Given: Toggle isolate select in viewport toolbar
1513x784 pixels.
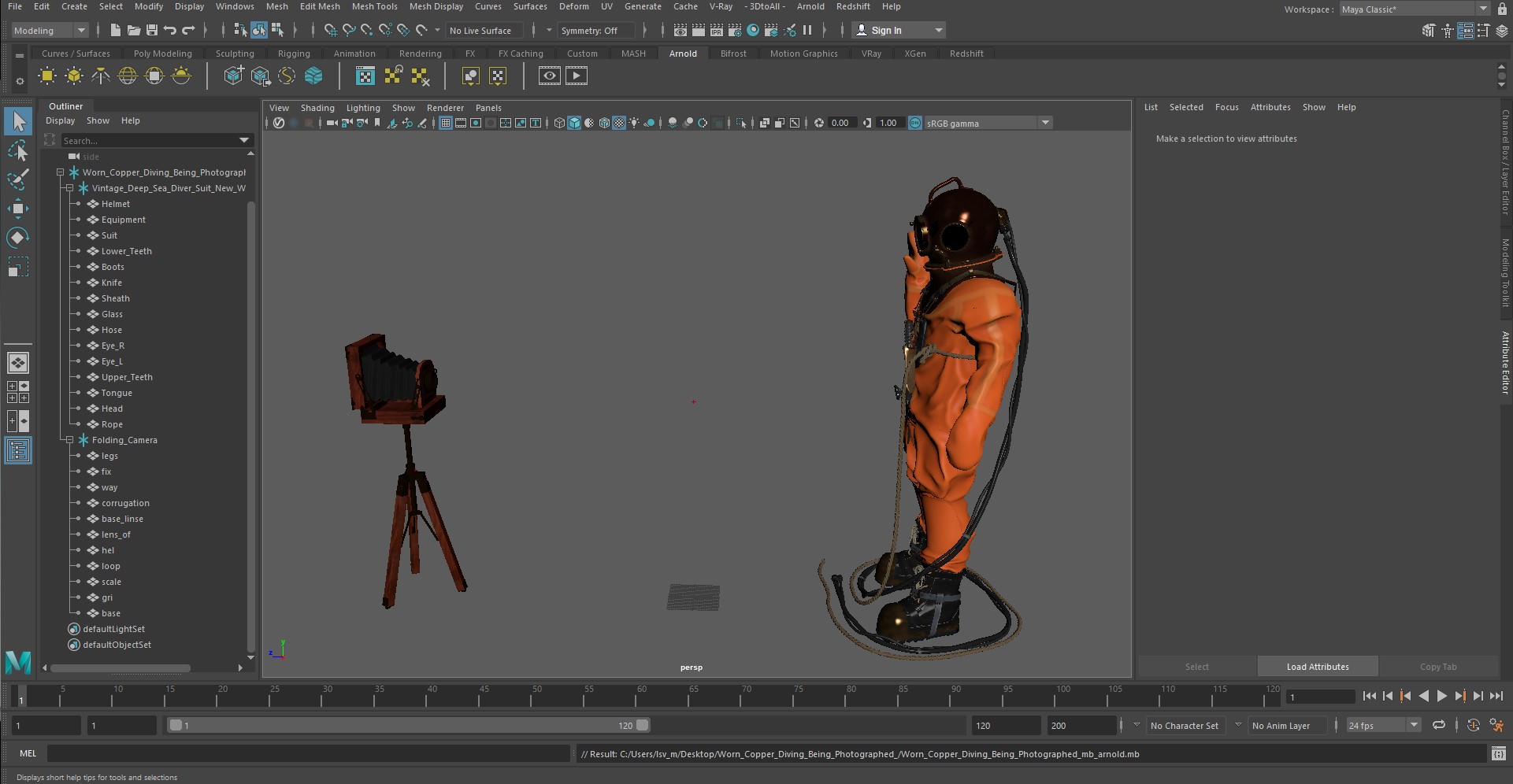Looking at the screenshot, I should (x=741, y=123).
